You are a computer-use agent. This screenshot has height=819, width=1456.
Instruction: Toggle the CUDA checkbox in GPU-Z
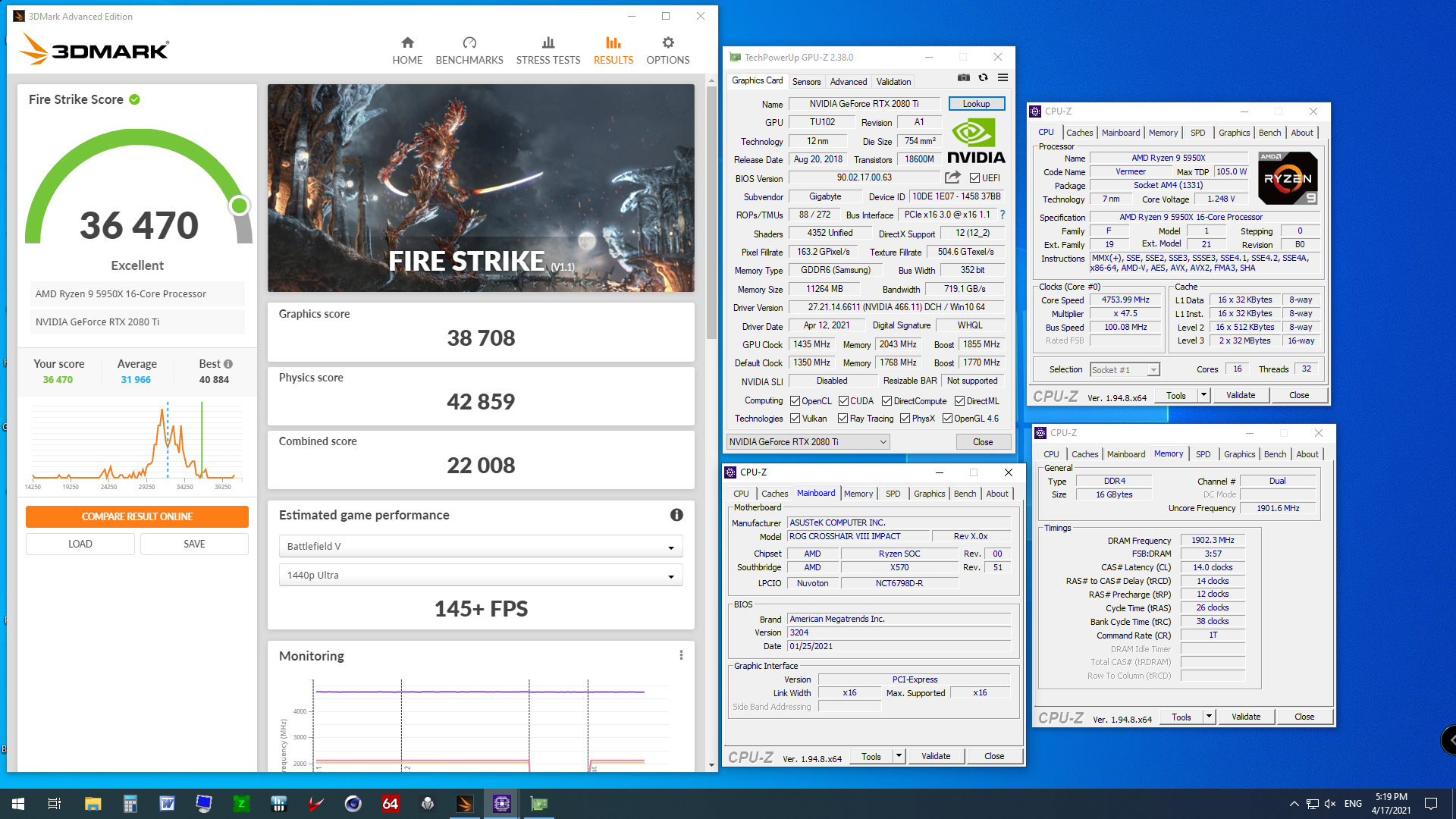click(x=843, y=401)
